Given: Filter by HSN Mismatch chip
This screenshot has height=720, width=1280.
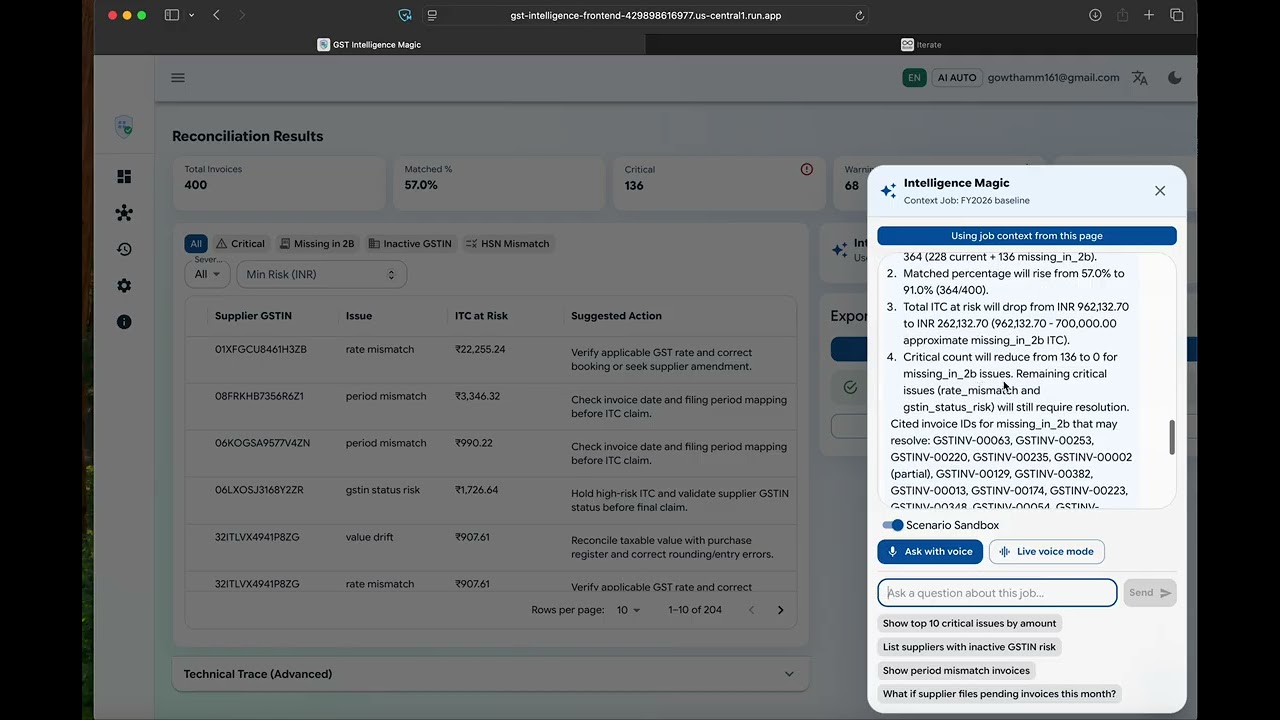Looking at the screenshot, I should 507,244.
